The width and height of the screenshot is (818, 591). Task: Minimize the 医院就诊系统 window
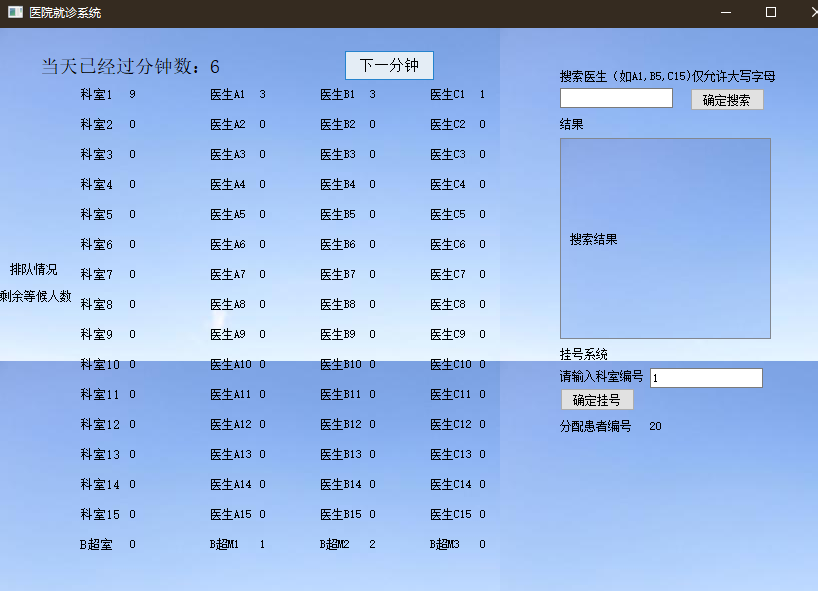tap(726, 13)
